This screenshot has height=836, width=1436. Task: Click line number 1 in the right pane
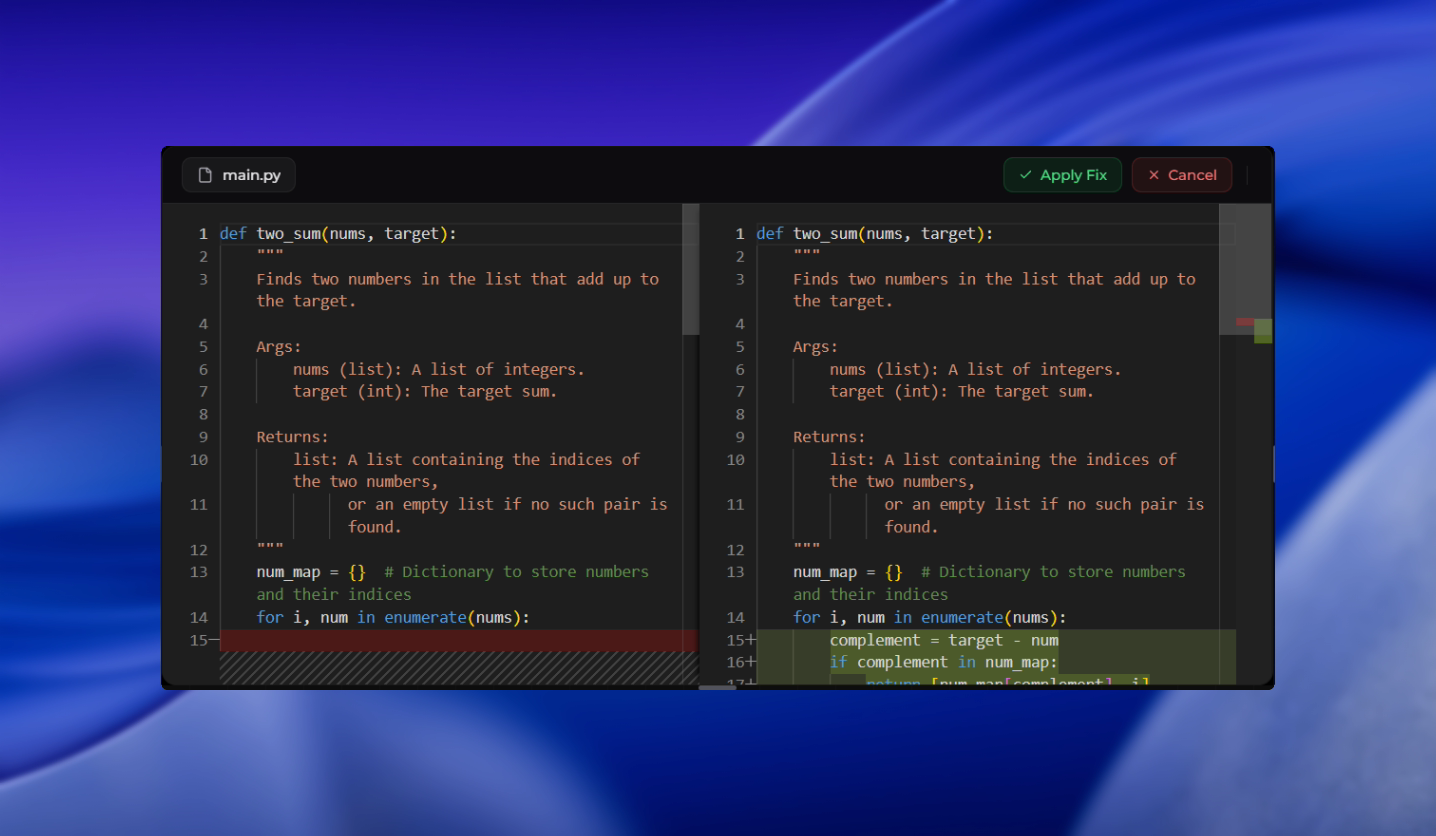pyautogui.click(x=740, y=234)
